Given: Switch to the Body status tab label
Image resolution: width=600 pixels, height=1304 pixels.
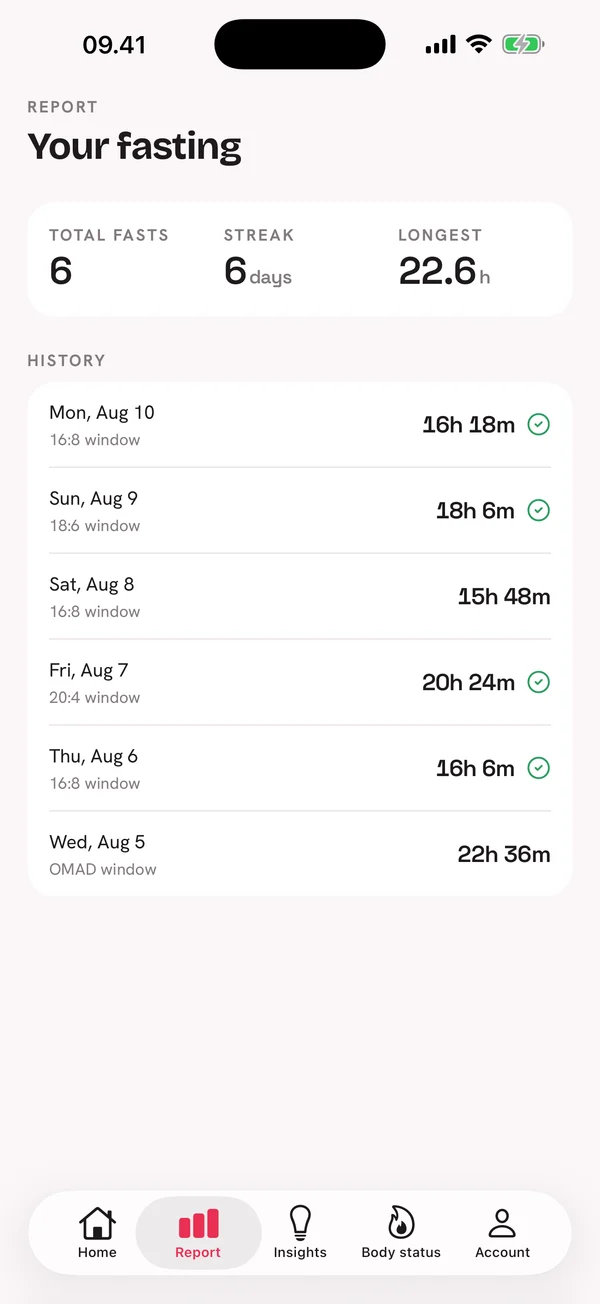Looking at the screenshot, I should [401, 1252].
